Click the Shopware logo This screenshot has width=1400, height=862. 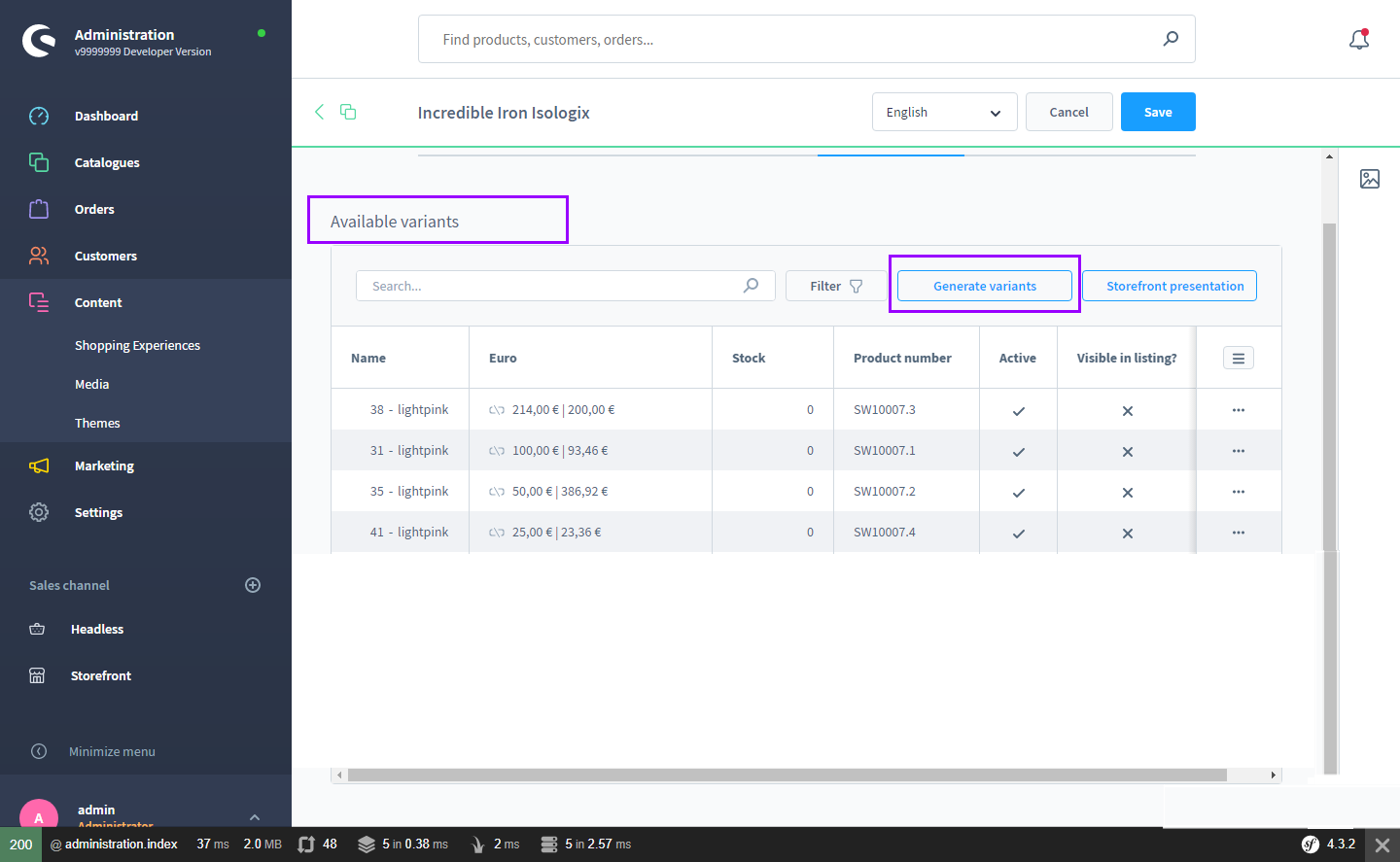coord(39,41)
